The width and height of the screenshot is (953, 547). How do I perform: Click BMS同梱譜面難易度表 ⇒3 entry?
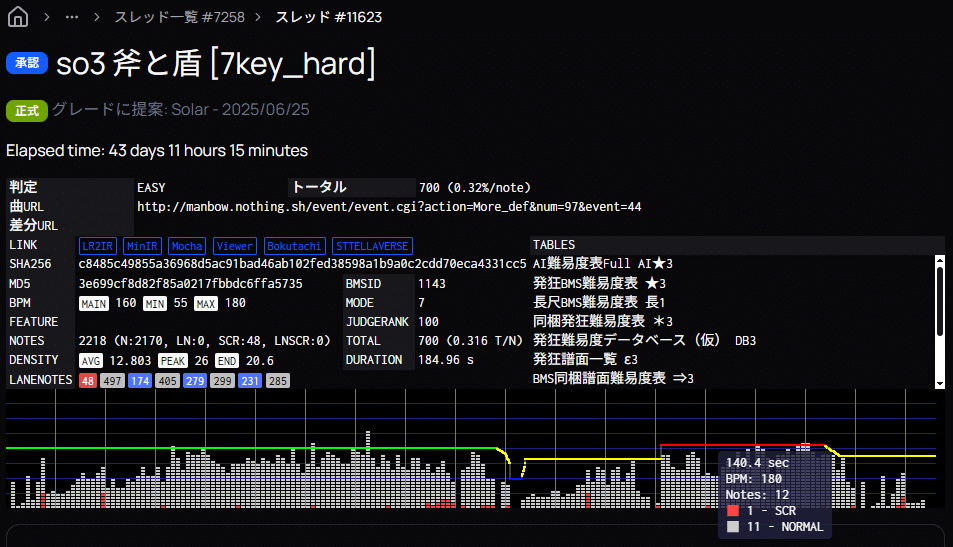point(613,378)
